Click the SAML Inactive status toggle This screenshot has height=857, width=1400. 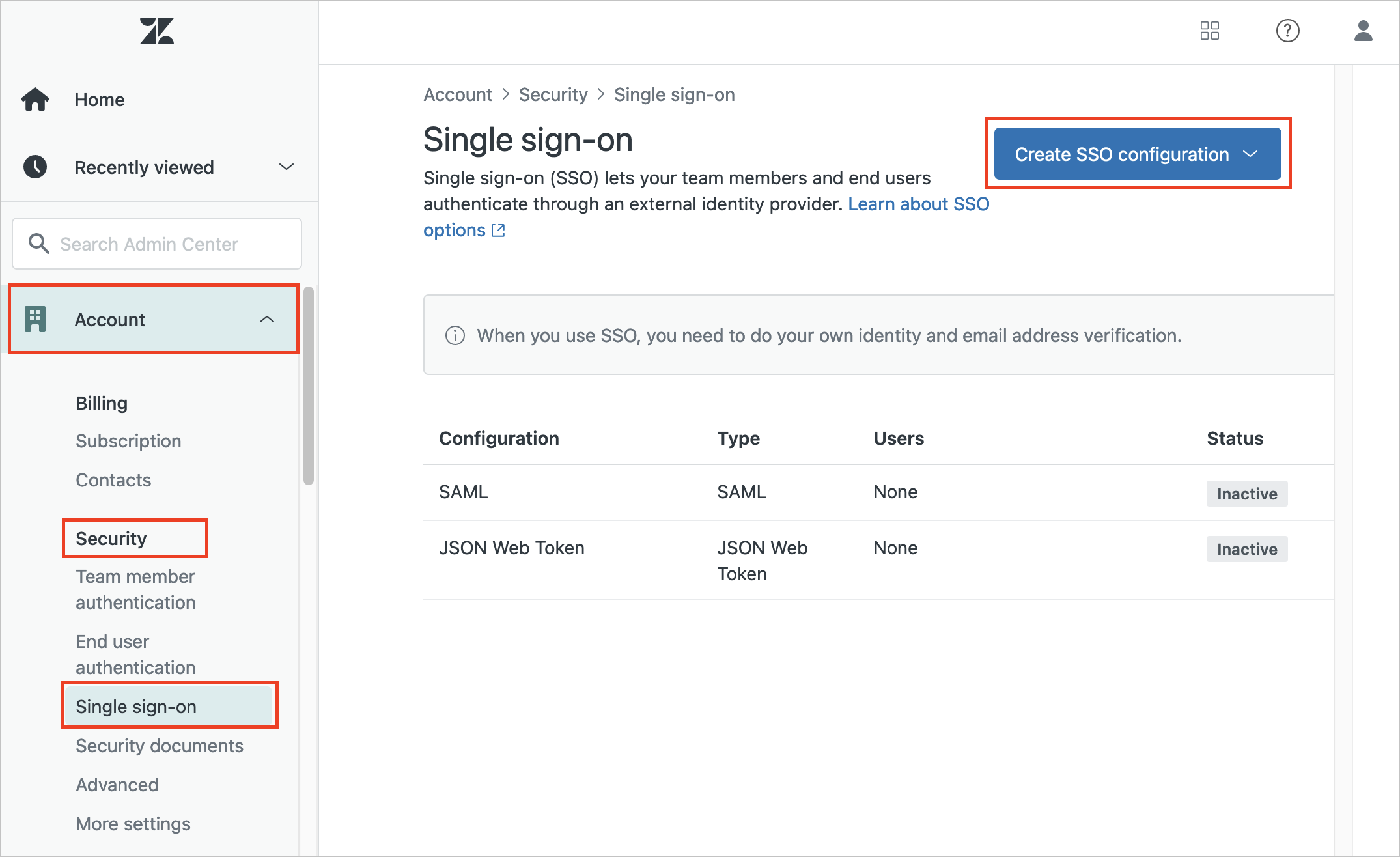[x=1246, y=491]
